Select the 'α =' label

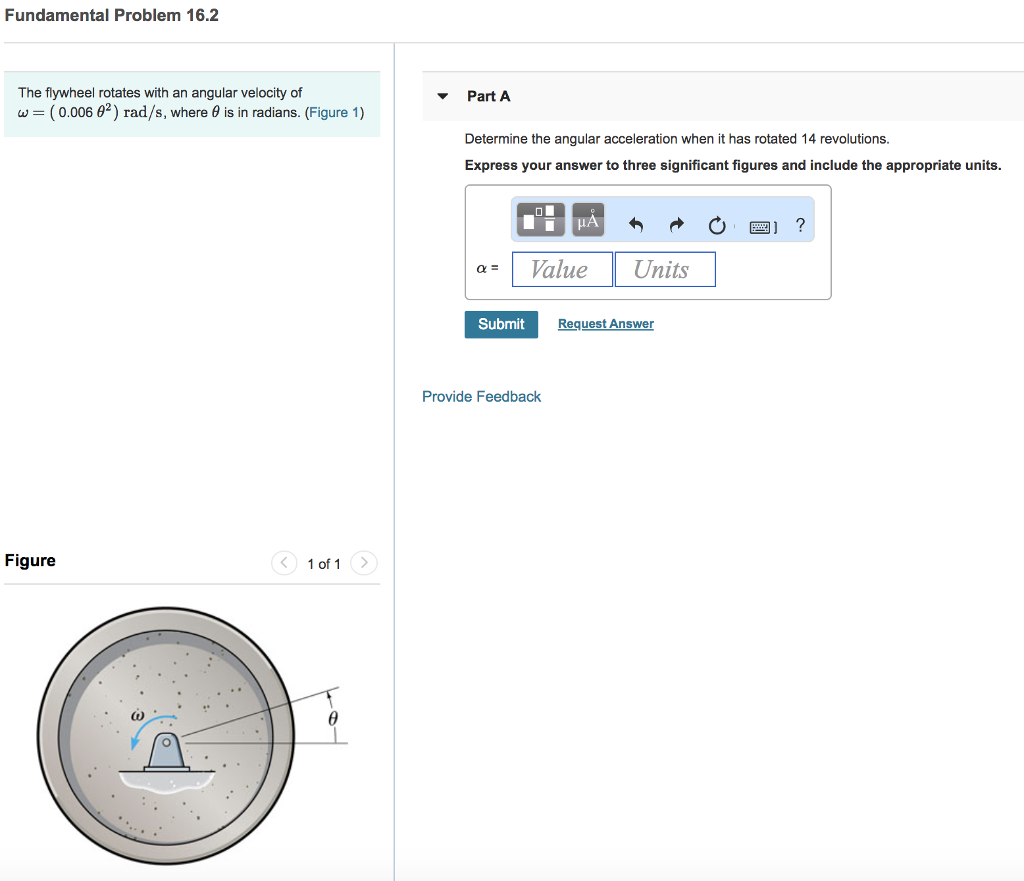tap(487, 268)
